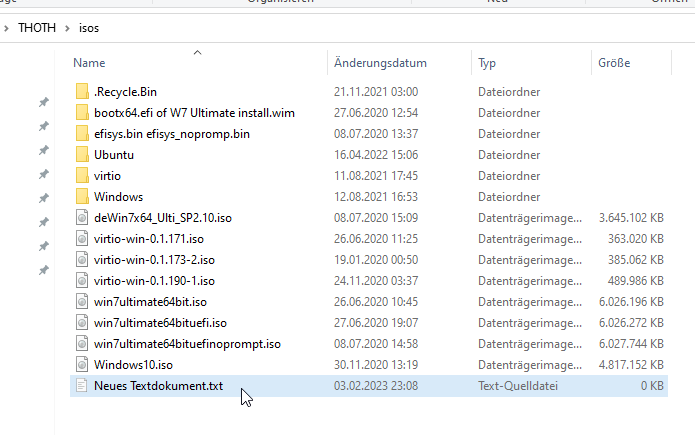
Task: Toggle sort order using the arrow above Name
Action: 198,53
